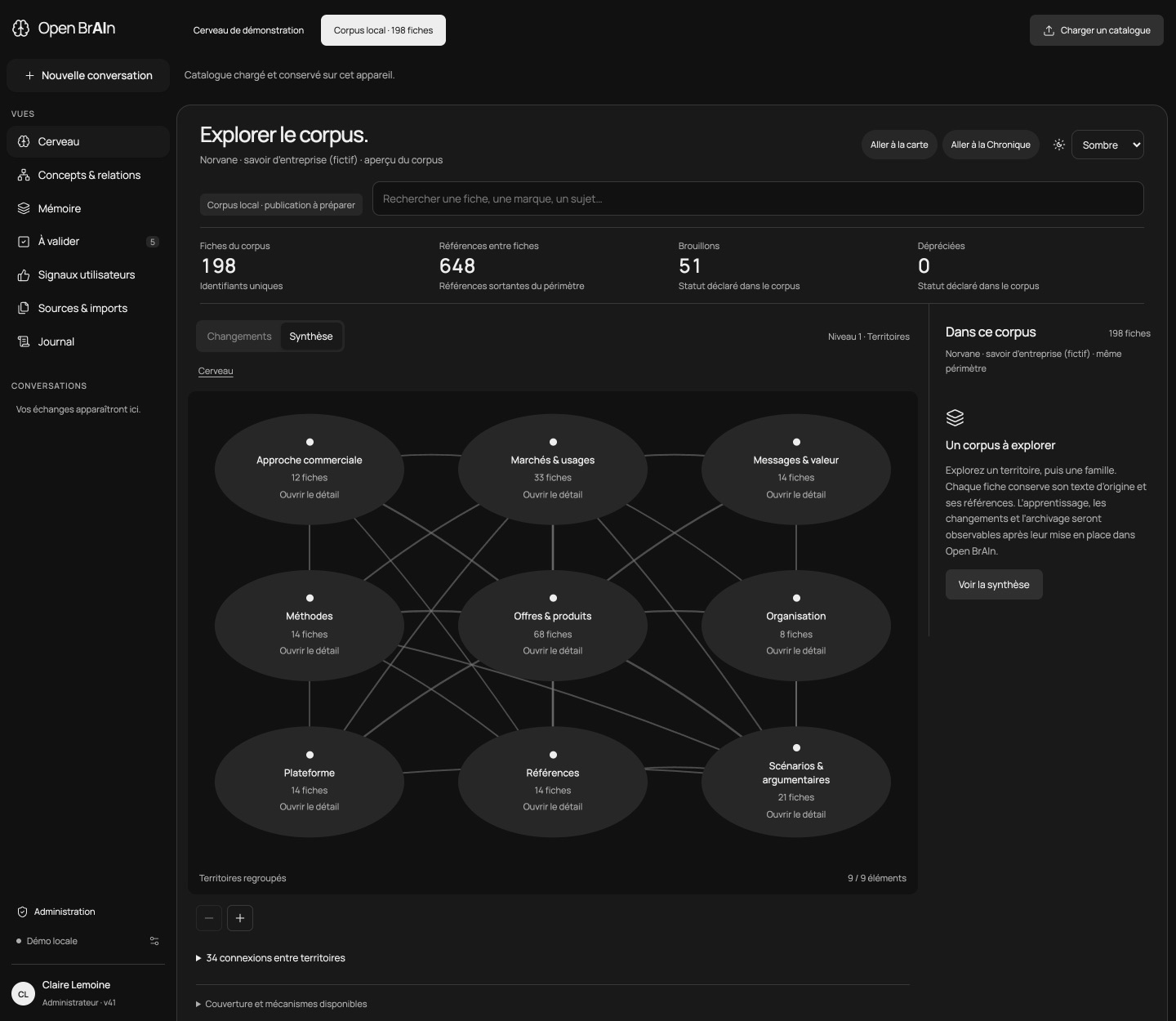Open the Approche commerciale node
The image size is (1176, 1021).
coord(310,469)
